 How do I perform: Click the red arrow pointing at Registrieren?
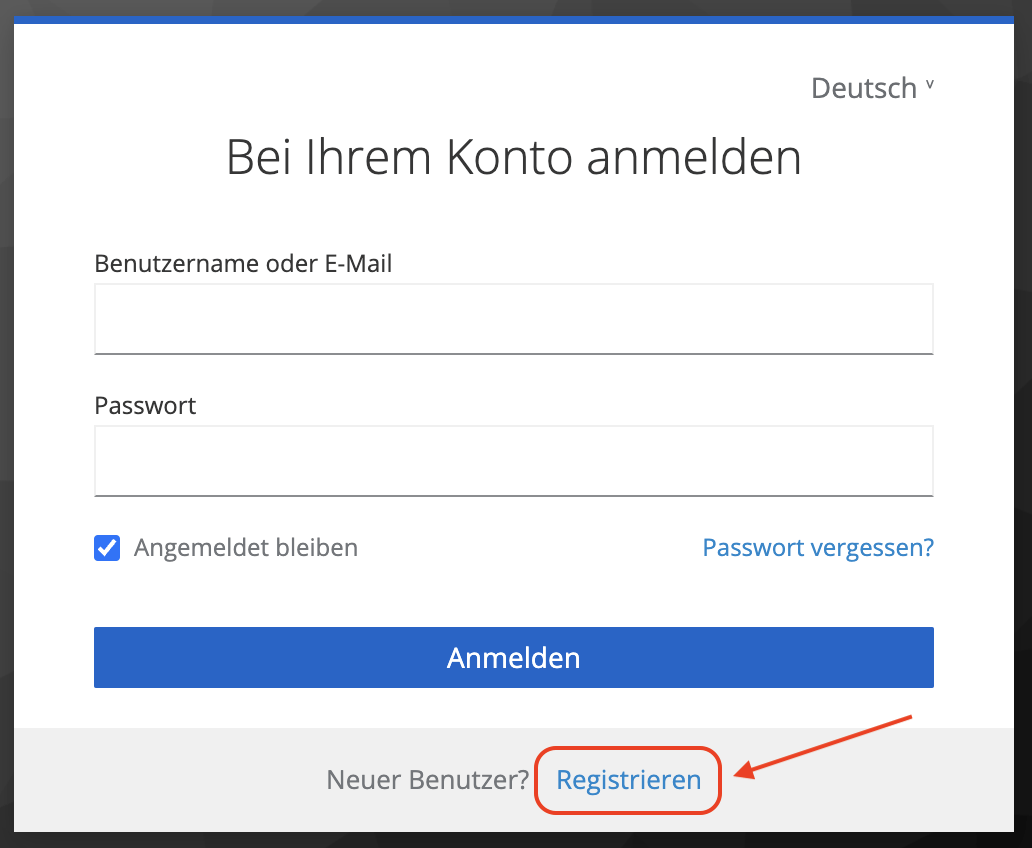830,745
